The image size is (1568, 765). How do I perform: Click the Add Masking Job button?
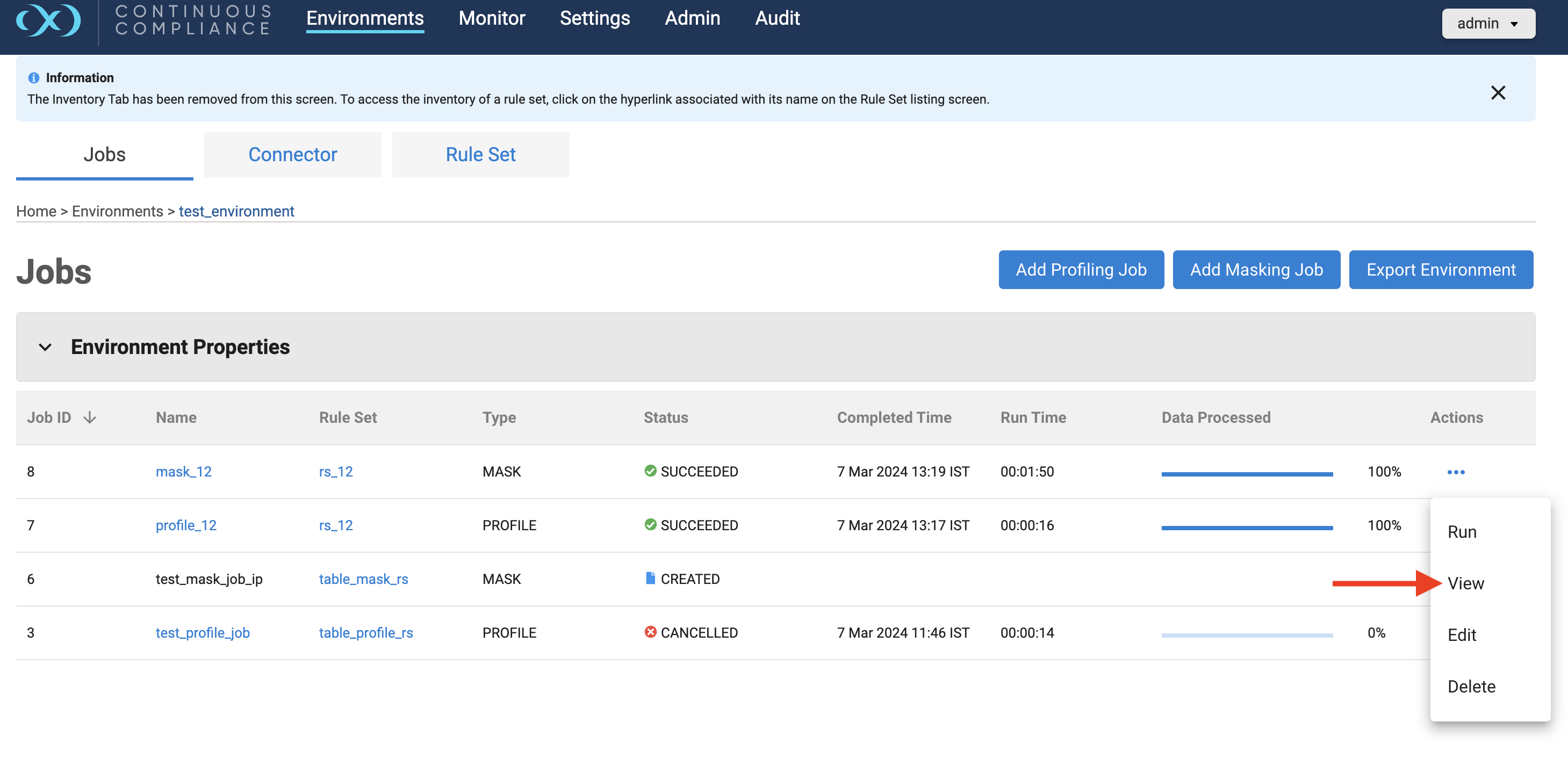click(x=1256, y=270)
